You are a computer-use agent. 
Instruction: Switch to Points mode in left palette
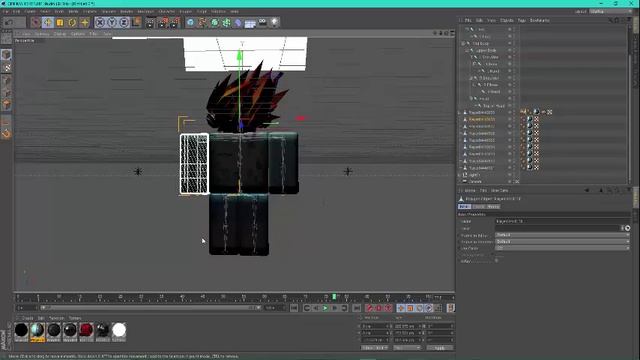pyautogui.click(x=7, y=80)
